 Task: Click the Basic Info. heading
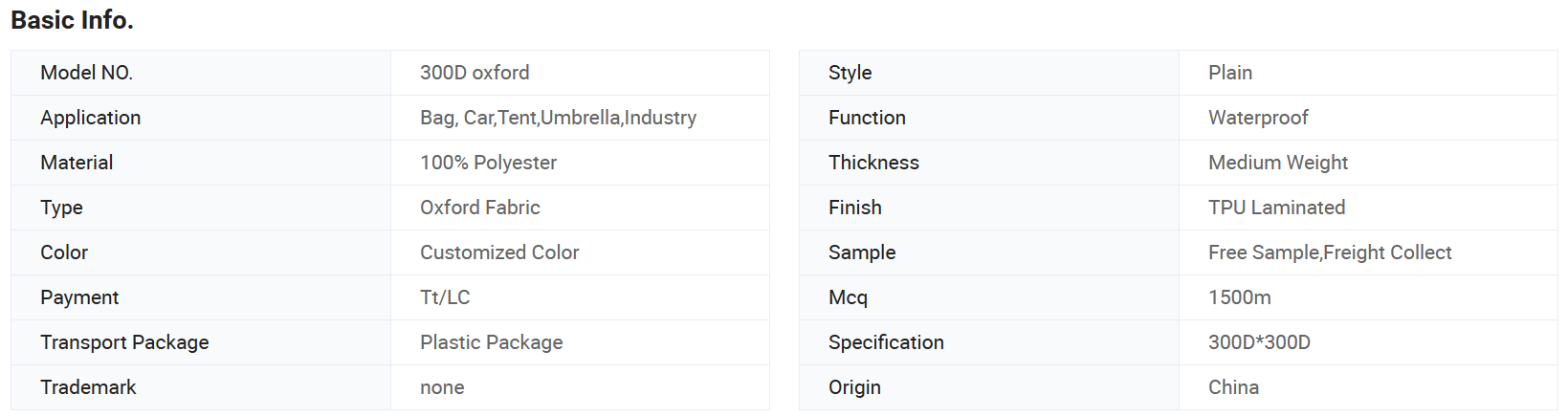coord(72,20)
